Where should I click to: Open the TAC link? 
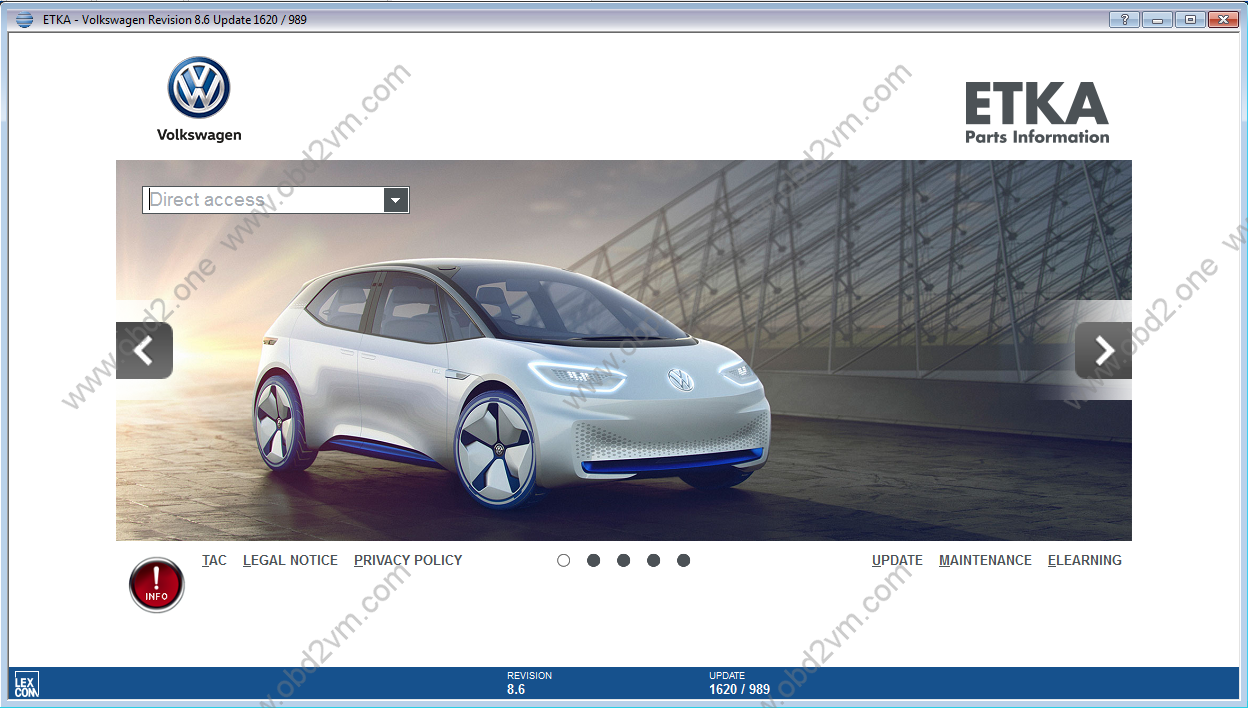(x=214, y=561)
